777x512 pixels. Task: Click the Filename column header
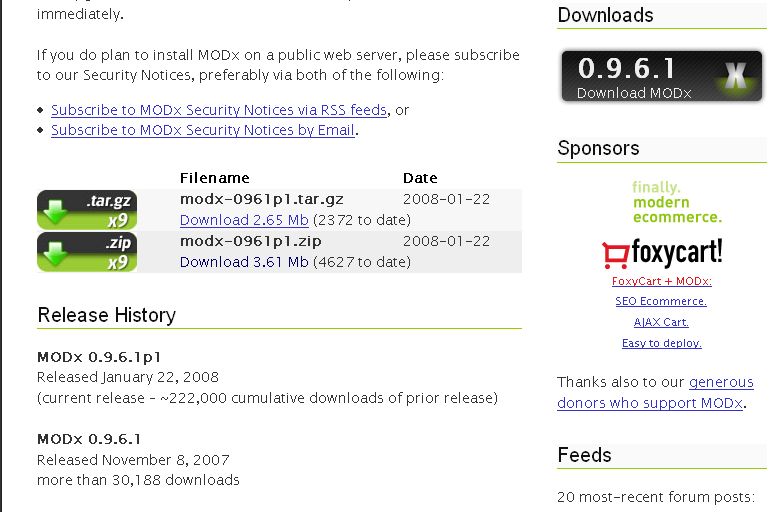215,178
